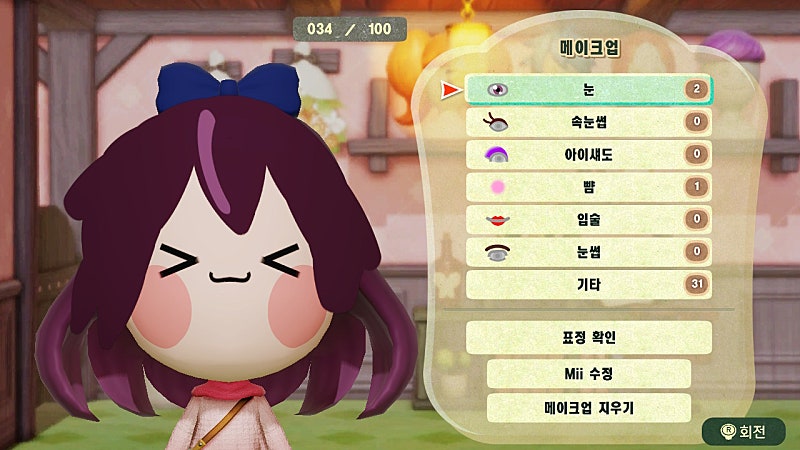This screenshot has height=450, width=800.
Task: Click 메이크업 지우기 to erase makeup
Action: (589, 408)
